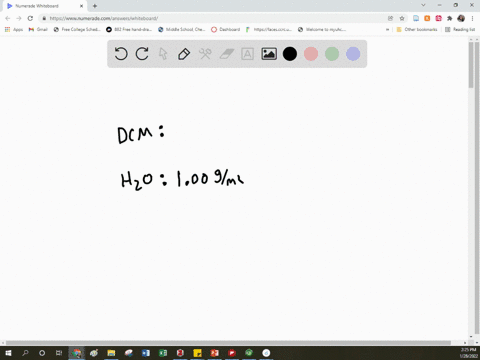Open 882 Free hand-dra bookmark
Screen dimensions: 480x360
pos(129,29)
